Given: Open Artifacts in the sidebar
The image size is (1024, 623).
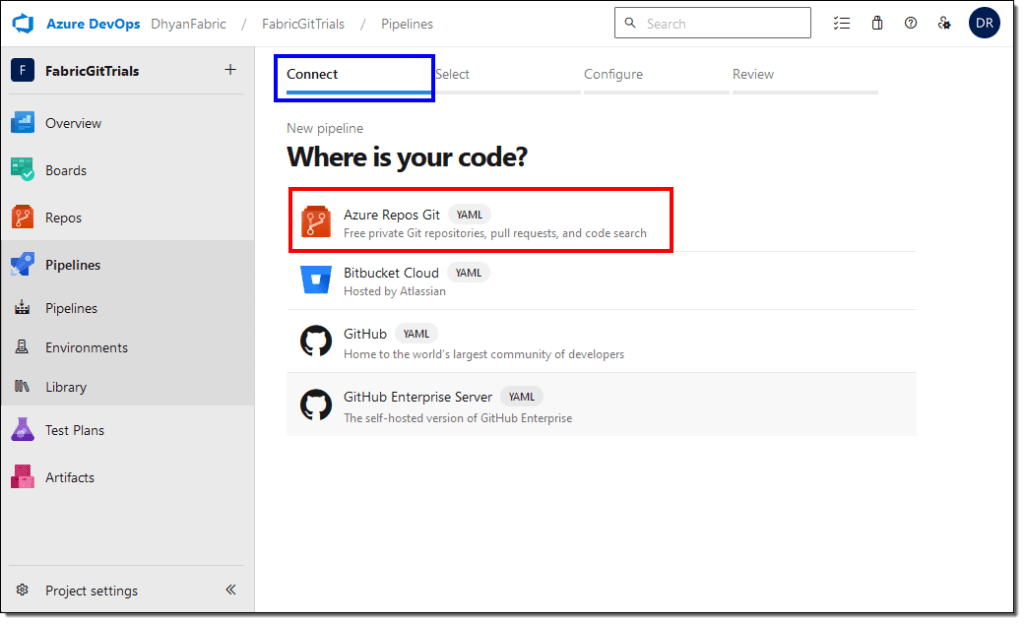Looking at the screenshot, I should pyautogui.click(x=69, y=477).
